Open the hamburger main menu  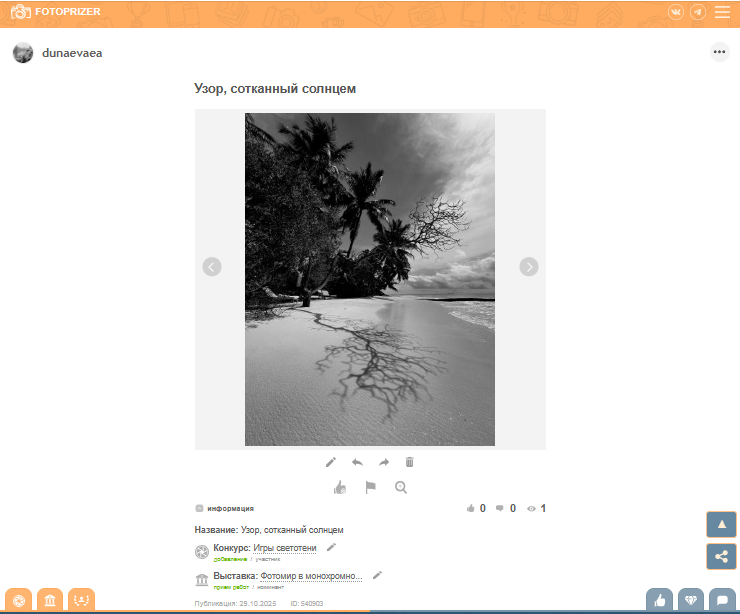click(722, 12)
